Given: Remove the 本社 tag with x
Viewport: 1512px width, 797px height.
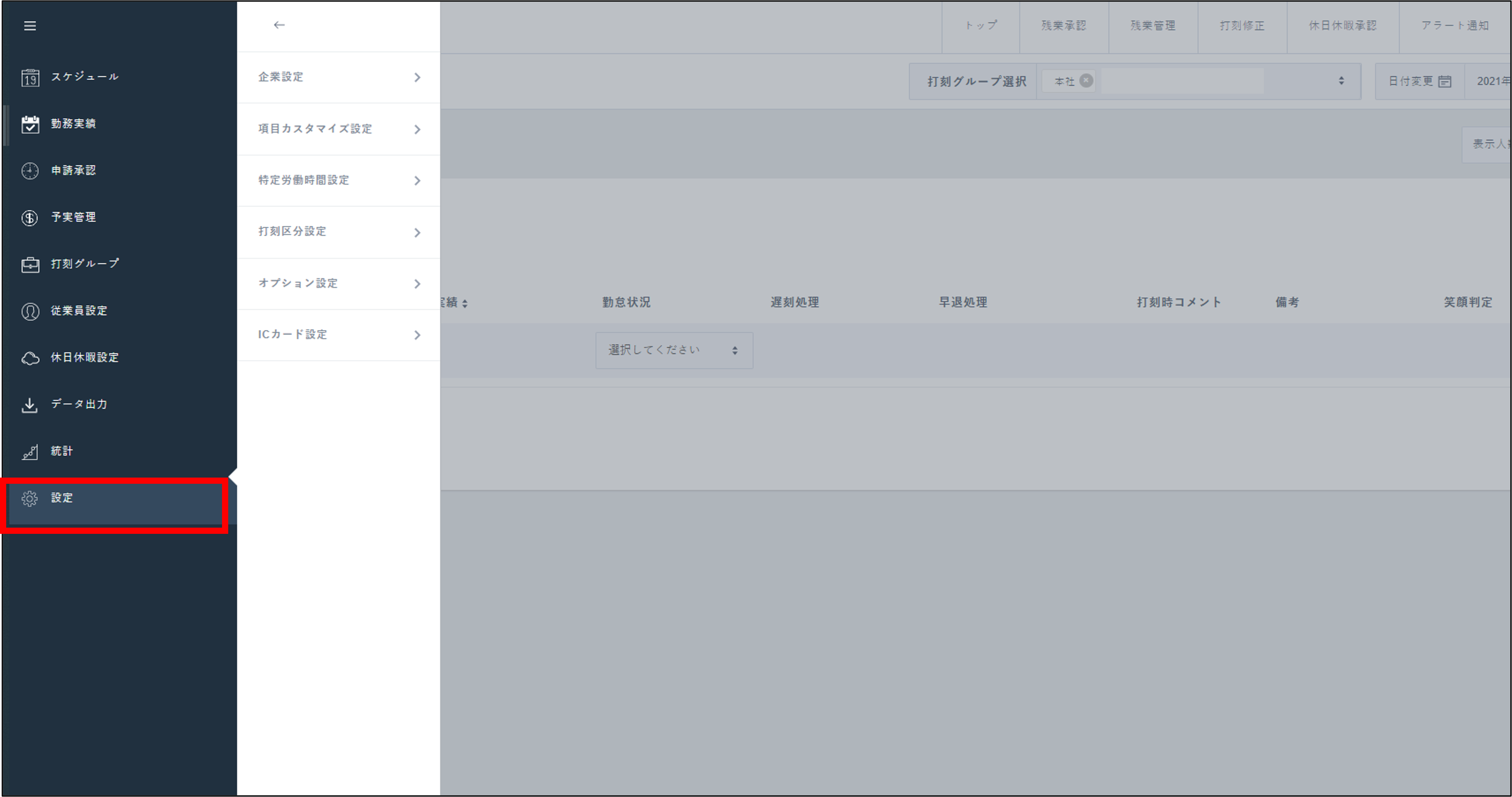Looking at the screenshot, I should pyautogui.click(x=1087, y=80).
